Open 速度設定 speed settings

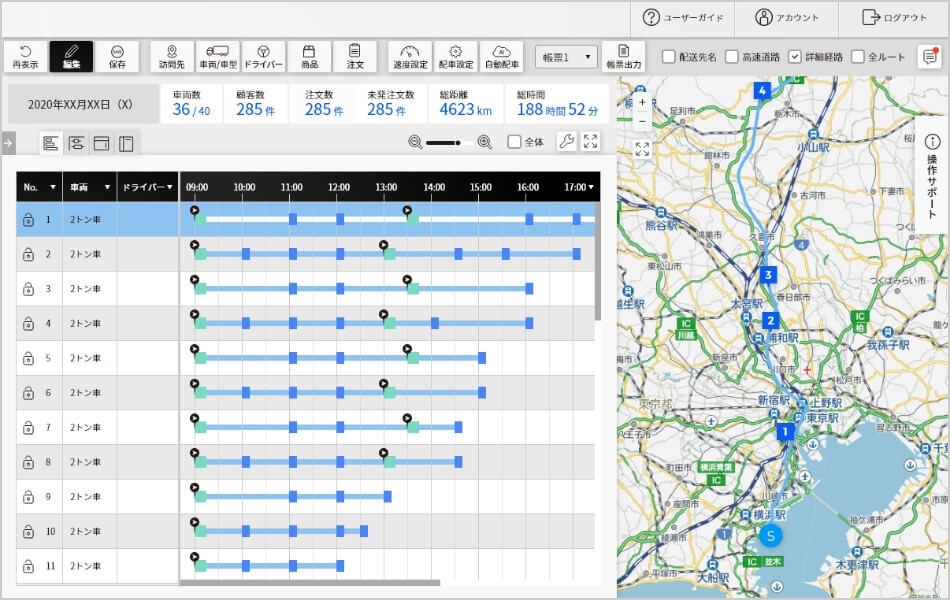pyautogui.click(x=409, y=56)
